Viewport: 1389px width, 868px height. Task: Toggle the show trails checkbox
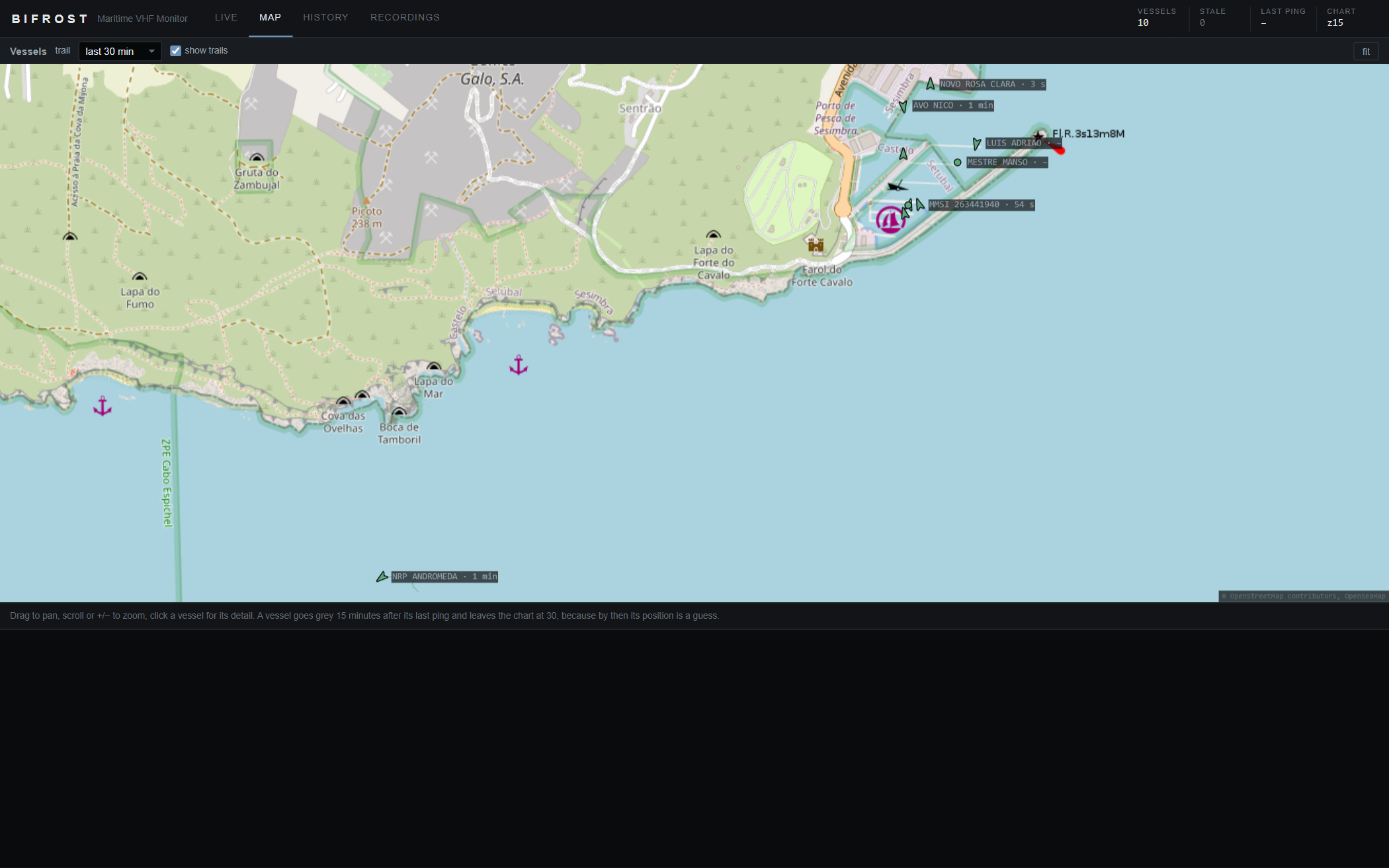click(x=175, y=51)
